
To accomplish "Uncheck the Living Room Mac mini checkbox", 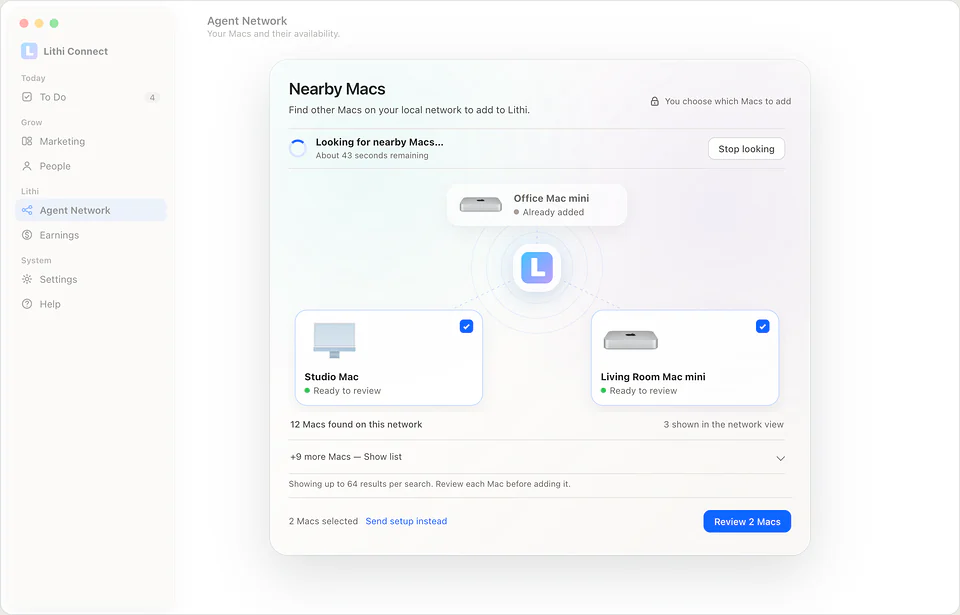I will (763, 326).
